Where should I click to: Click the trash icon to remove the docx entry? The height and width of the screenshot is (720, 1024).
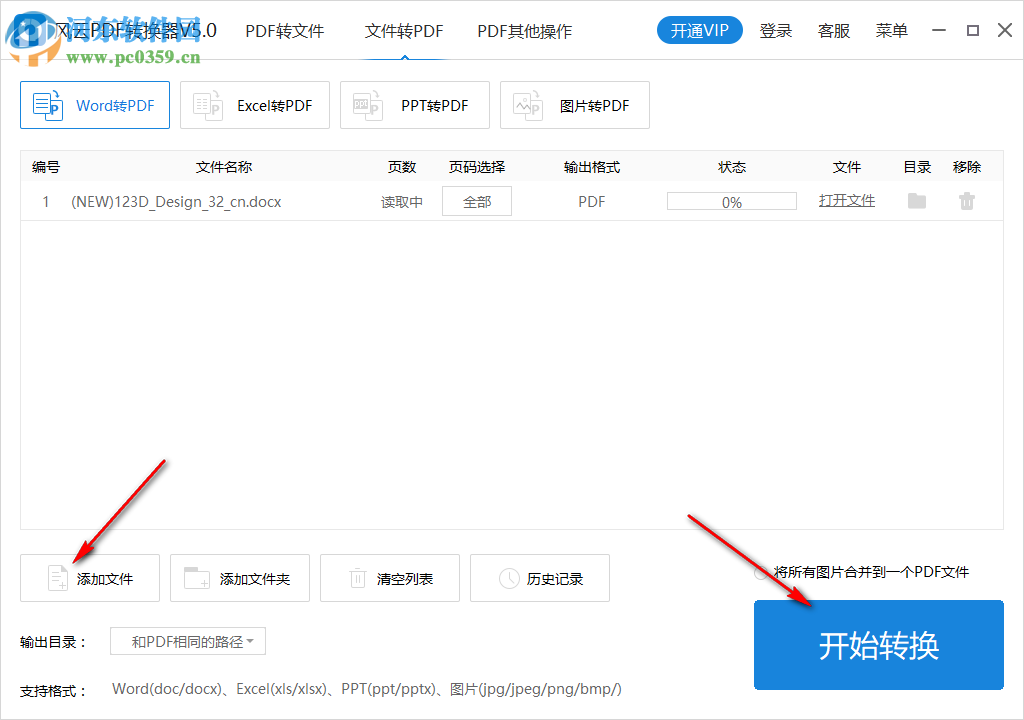(966, 200)
